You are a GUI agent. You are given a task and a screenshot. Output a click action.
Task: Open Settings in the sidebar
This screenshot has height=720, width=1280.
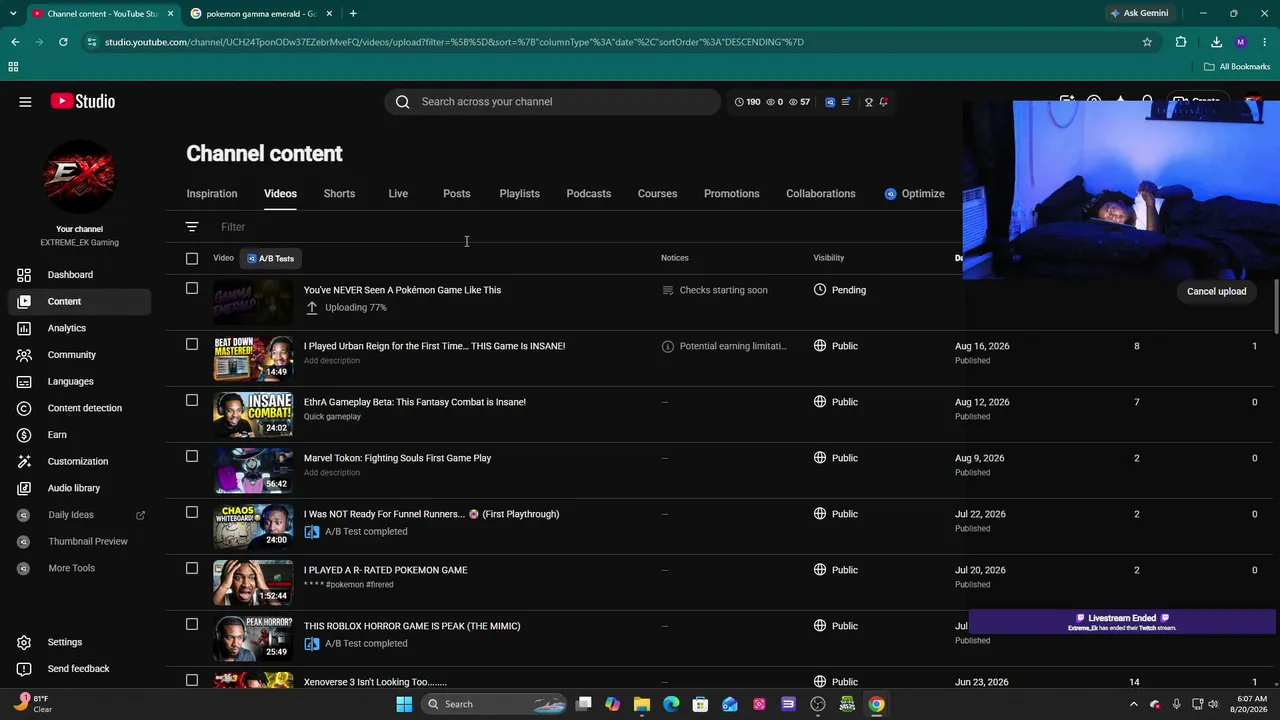point(65,642)
